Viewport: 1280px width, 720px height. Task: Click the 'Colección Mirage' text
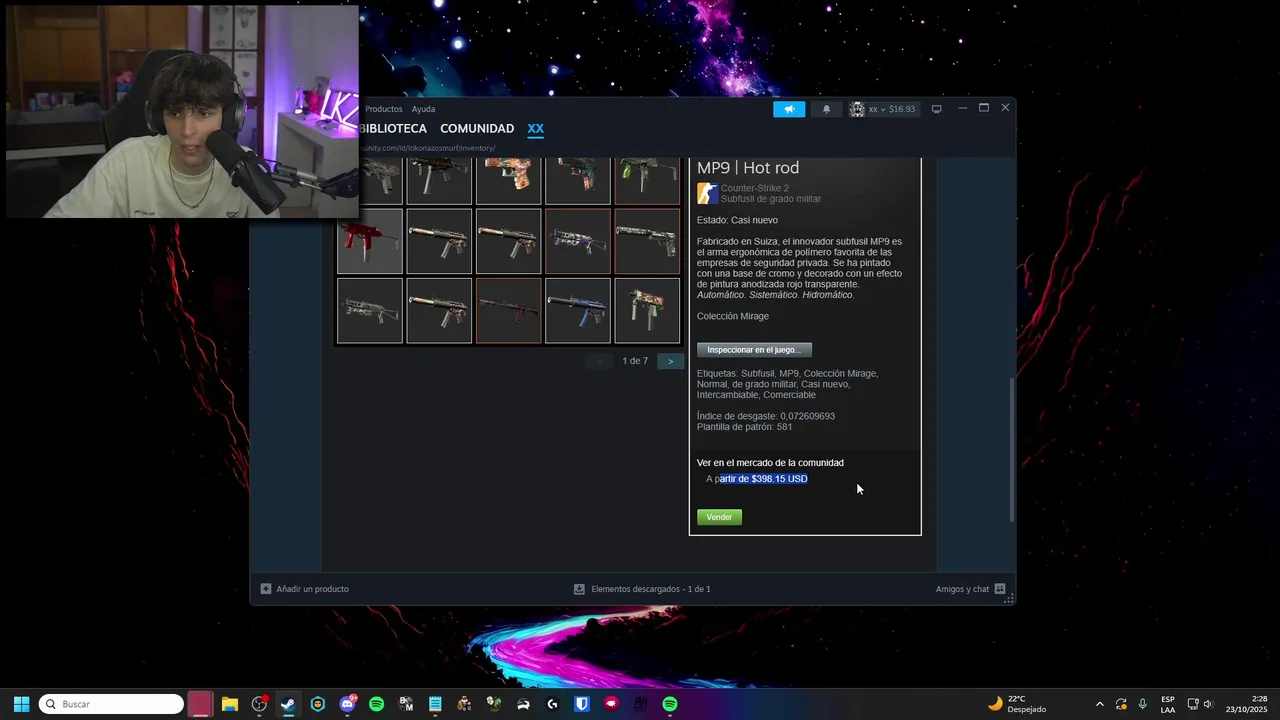(733, 316)
